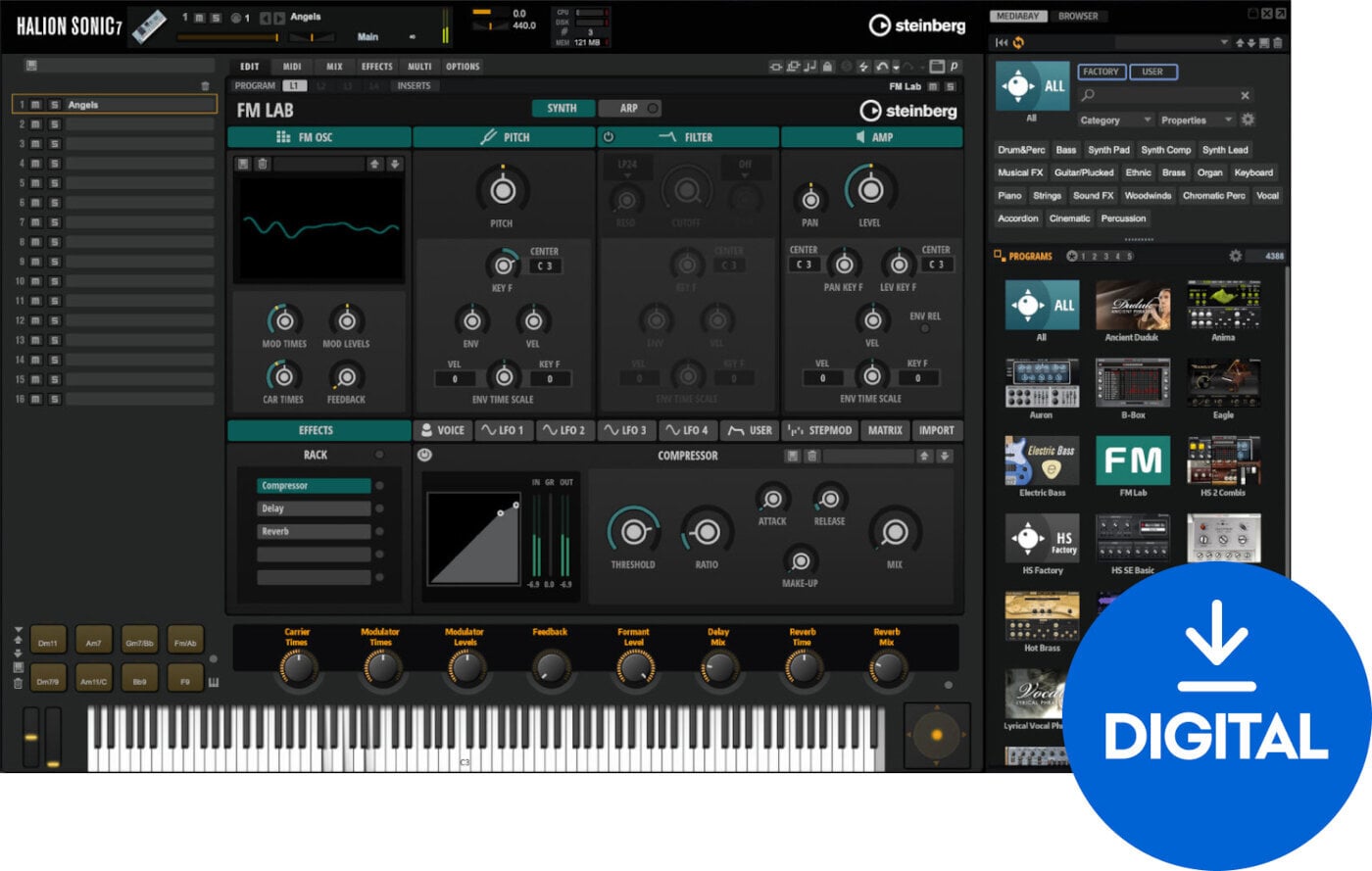
Task: Open the ARP tab in FM Lab
Action: coord(630,108)
